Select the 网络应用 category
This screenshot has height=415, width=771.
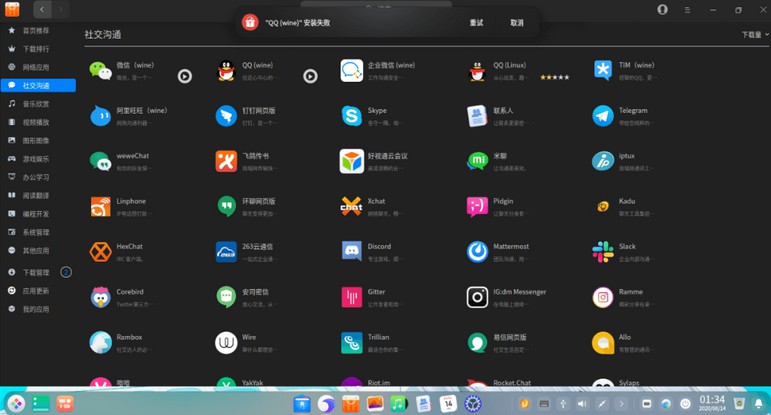[37, 67]
